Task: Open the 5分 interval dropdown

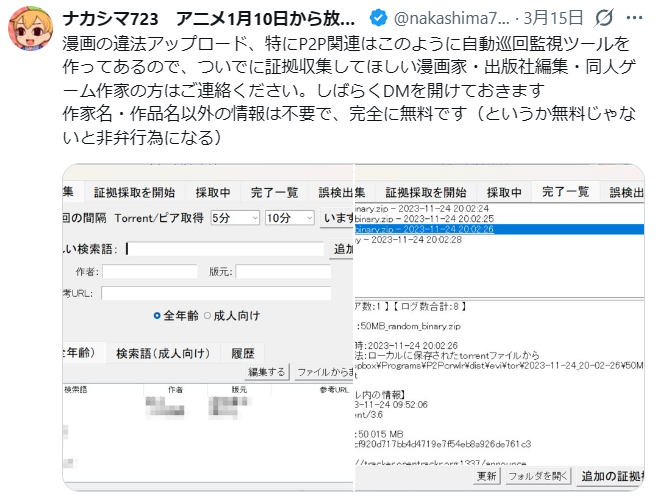Action: (234, 218)
